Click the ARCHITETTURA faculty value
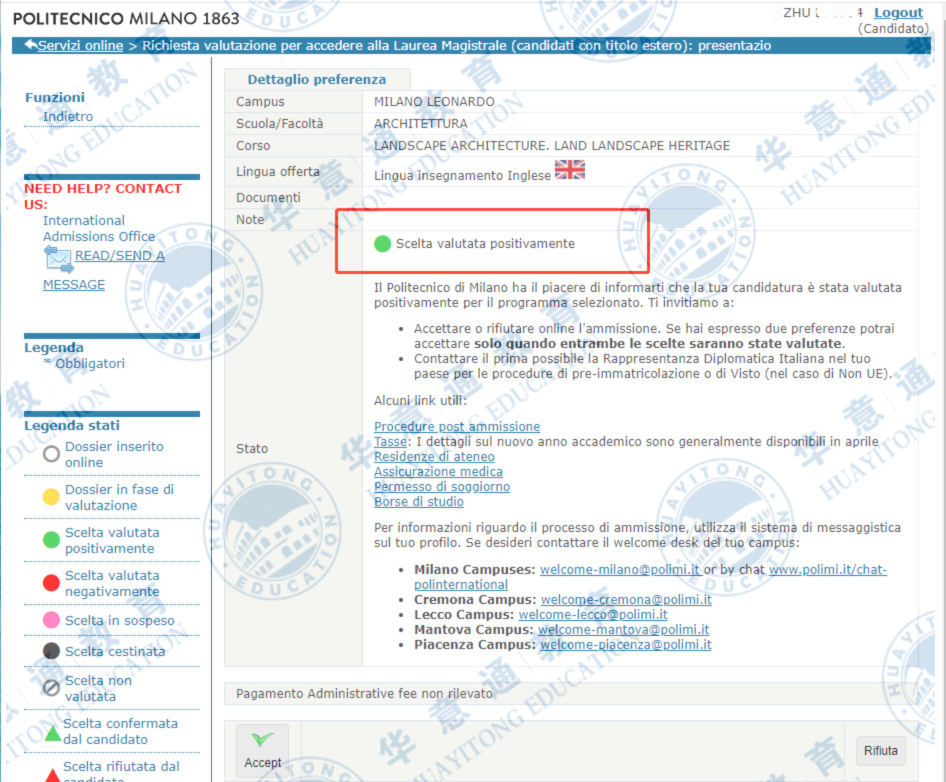This screenshot has height=782, width=946. [x=421, y=124]
